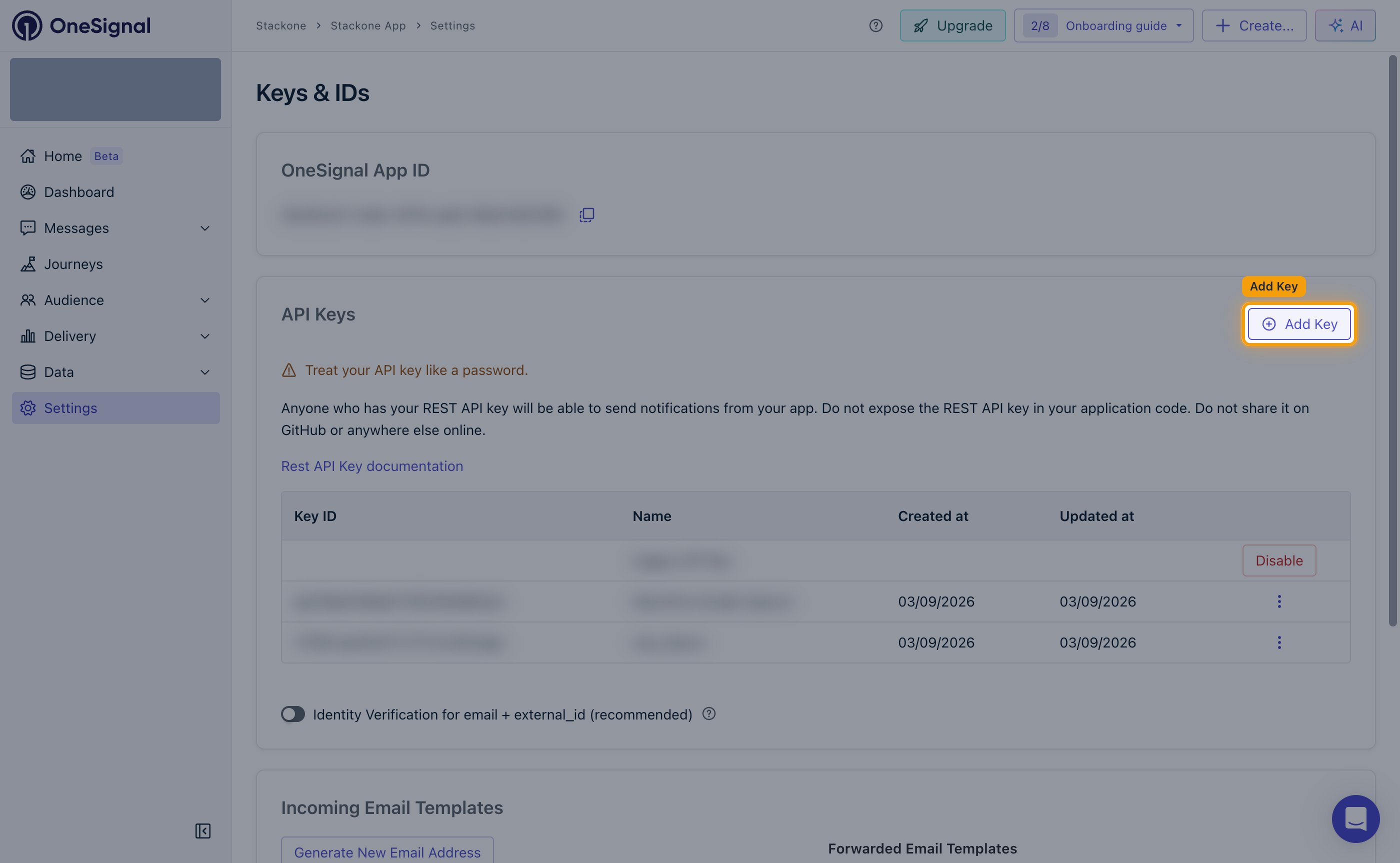Screen dimensions: 1400x863
Task: Click the Audience sidebar item
Action: tap(116, 300)
